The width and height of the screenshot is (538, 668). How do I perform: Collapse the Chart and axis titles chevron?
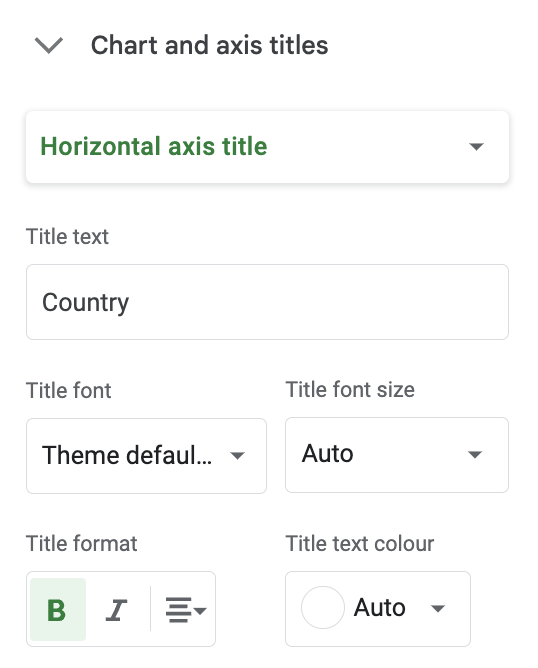click(49, 46)
